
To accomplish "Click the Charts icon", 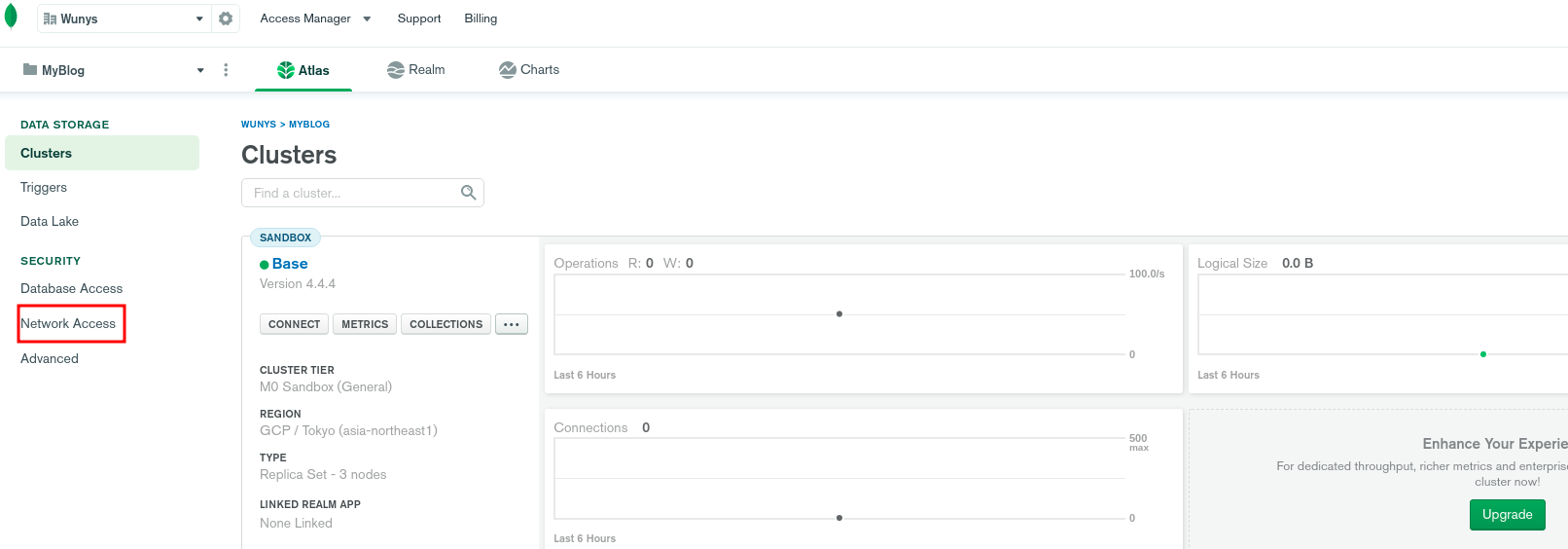I will (507, 70).
